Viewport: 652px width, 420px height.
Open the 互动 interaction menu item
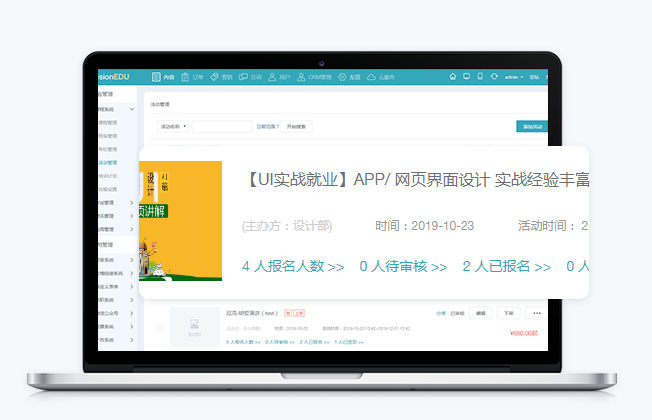pyautogui.click(x=254, y=76)
